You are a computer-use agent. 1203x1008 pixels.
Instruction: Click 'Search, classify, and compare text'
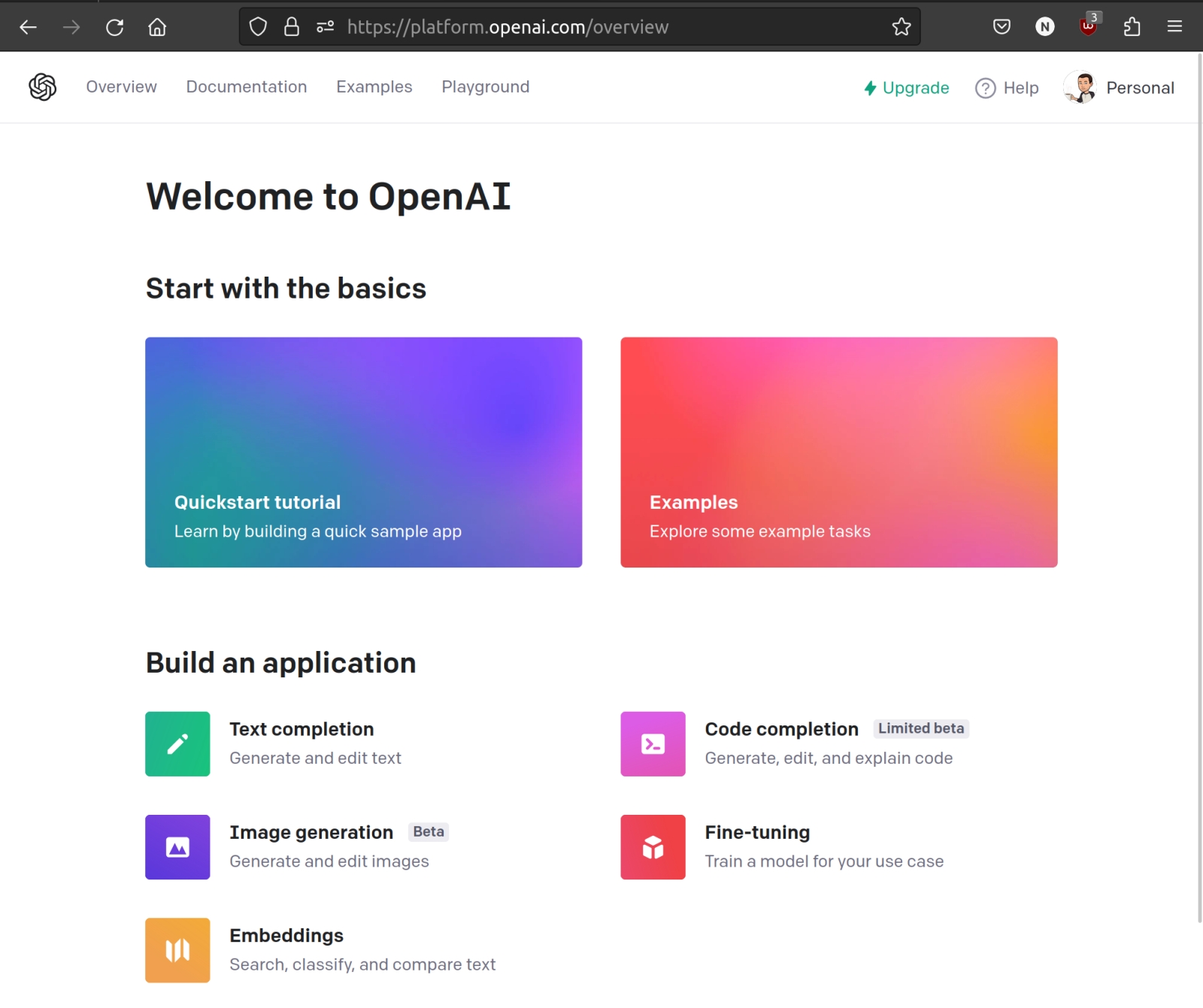(362, 964)
